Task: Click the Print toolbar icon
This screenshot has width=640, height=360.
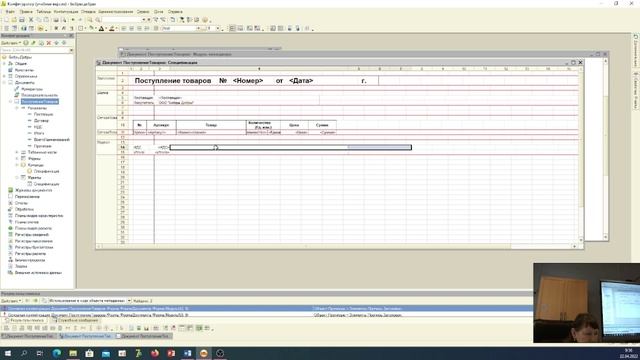Action: (x=56, y=20)
